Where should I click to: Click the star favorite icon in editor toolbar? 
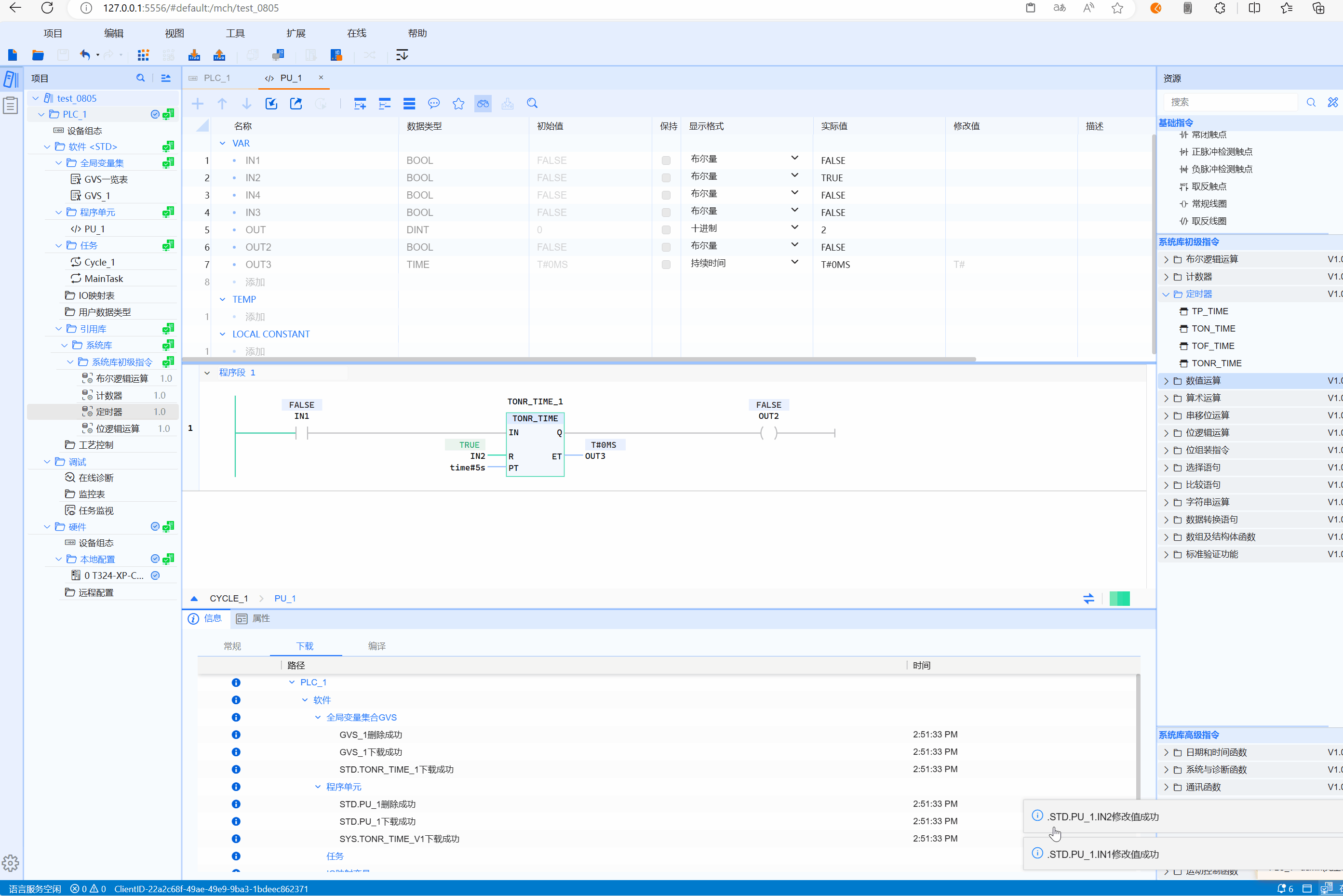pos(458,104)
